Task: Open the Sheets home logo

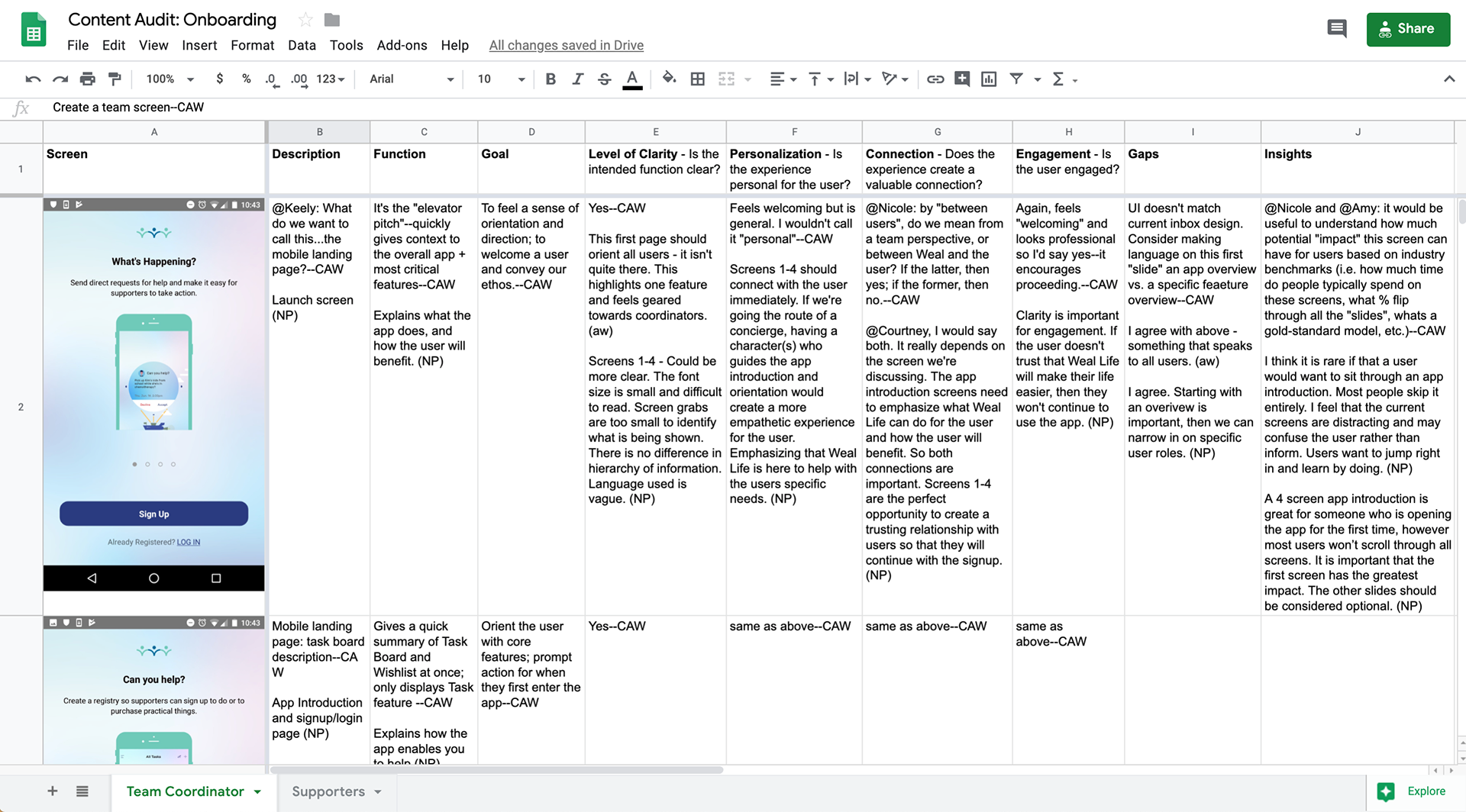Action: pos(34,31)
